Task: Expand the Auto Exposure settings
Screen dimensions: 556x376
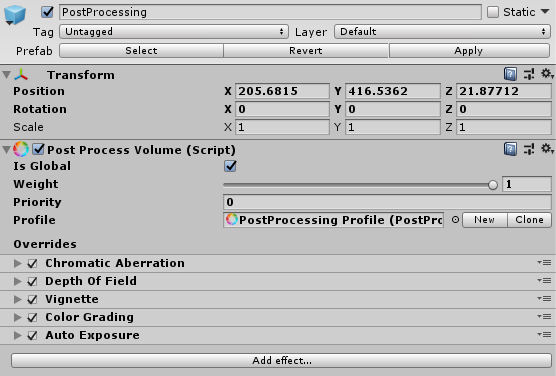Action: click(17, 335)
